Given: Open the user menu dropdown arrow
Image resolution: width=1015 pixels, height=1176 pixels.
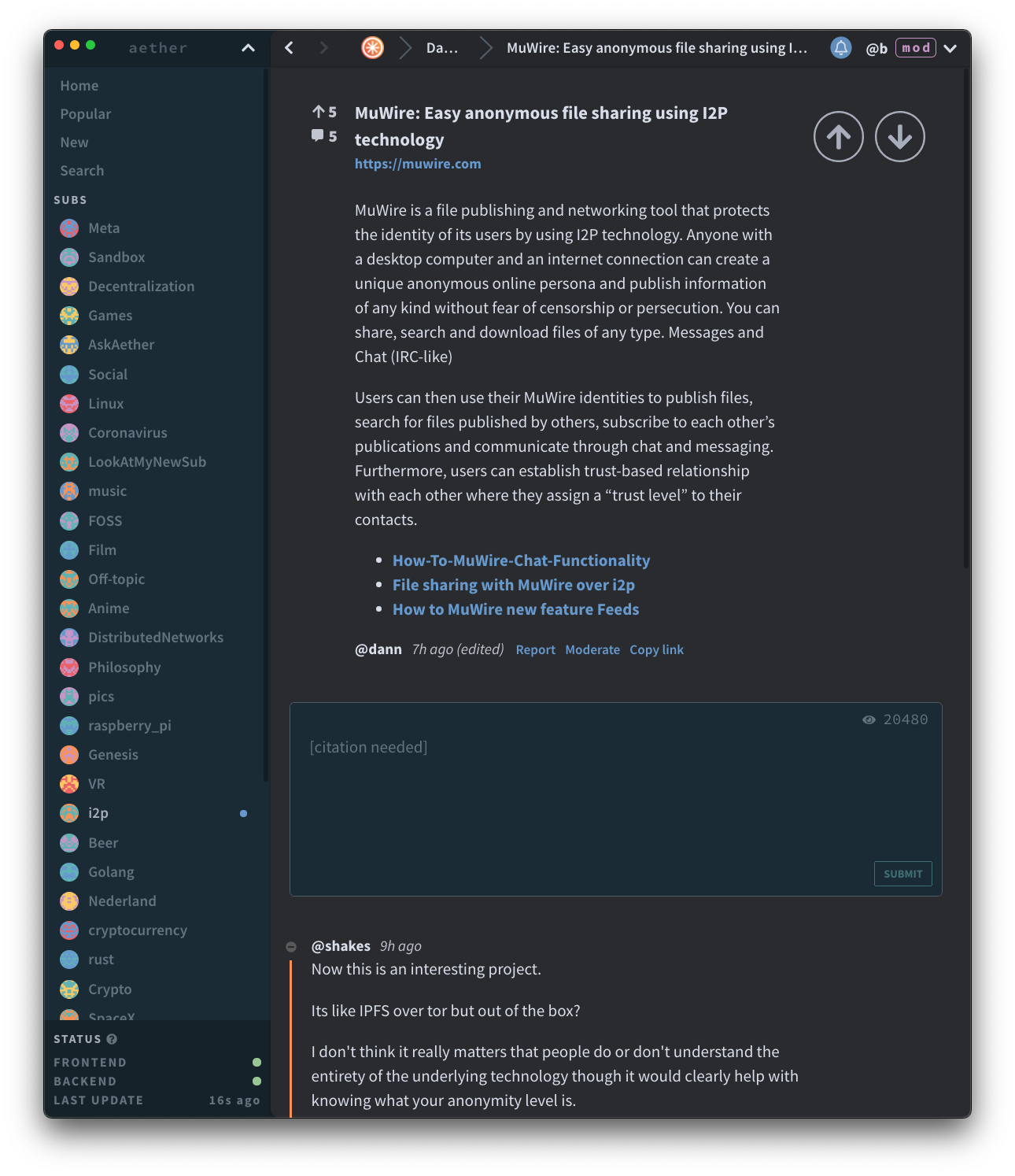Looking at the screenshot, I should tap(950, 48).
